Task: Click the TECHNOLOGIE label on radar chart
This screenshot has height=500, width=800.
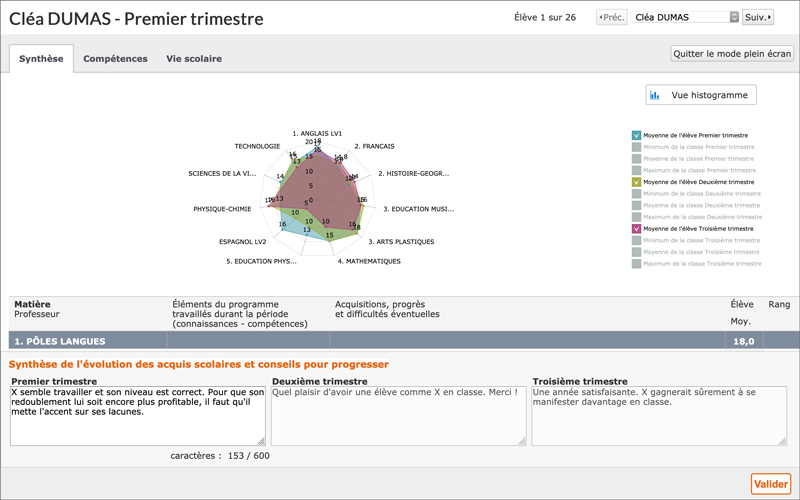Action: 257,146
